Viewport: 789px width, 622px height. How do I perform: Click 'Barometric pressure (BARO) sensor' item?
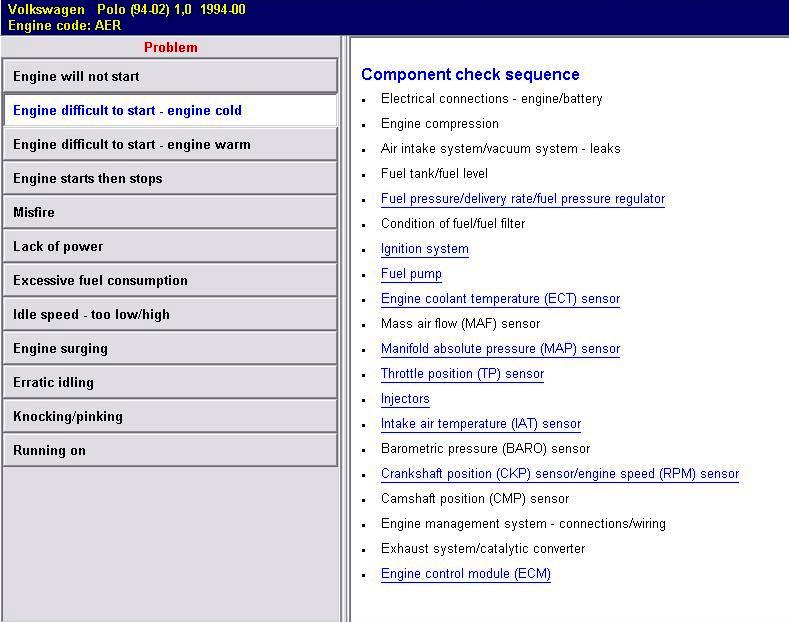click(x=486, y=448)
